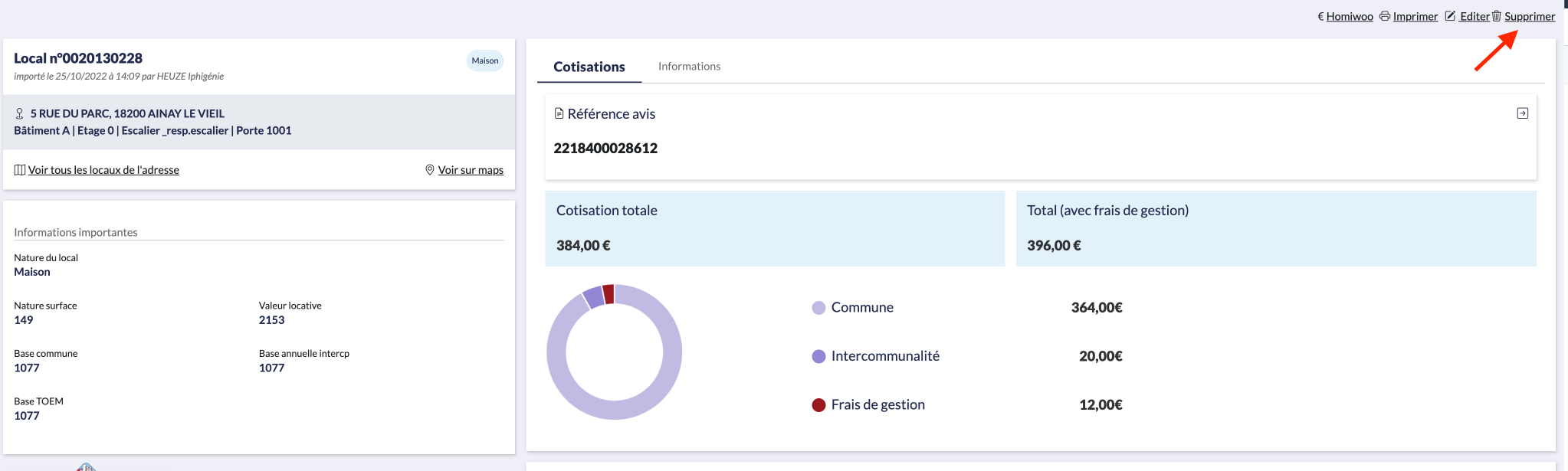Click the Supprimer link text
Viewport: 1568px width, 471px height.
[1529, 16]
